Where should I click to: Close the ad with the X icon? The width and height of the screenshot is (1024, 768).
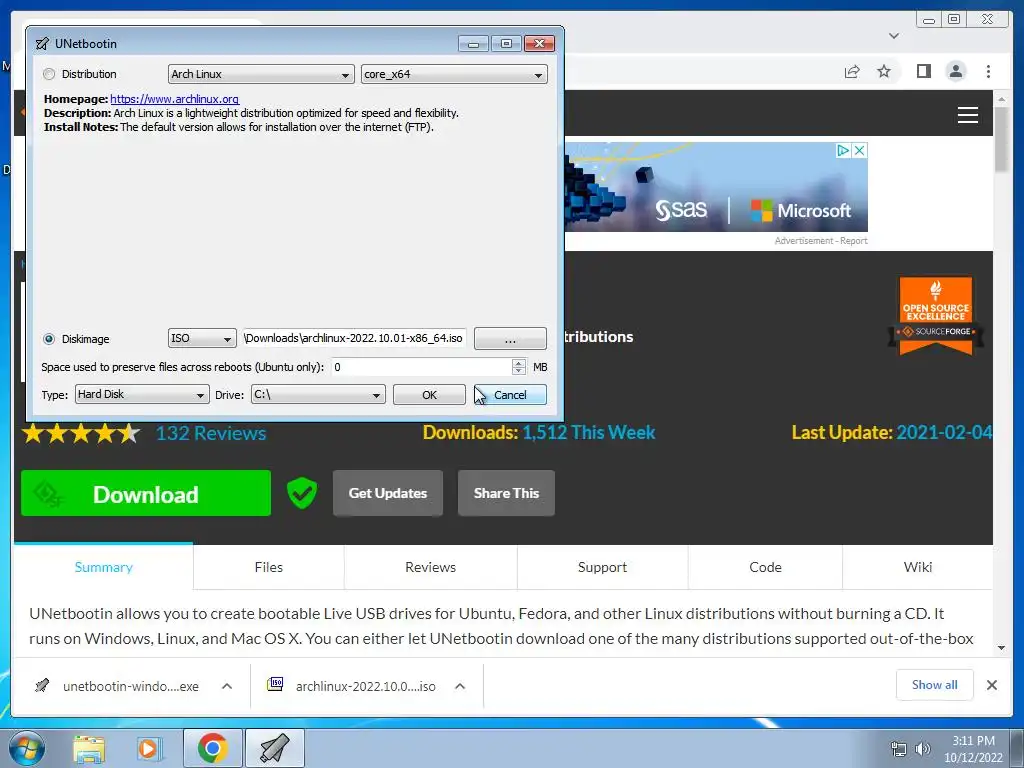(860, 150)
